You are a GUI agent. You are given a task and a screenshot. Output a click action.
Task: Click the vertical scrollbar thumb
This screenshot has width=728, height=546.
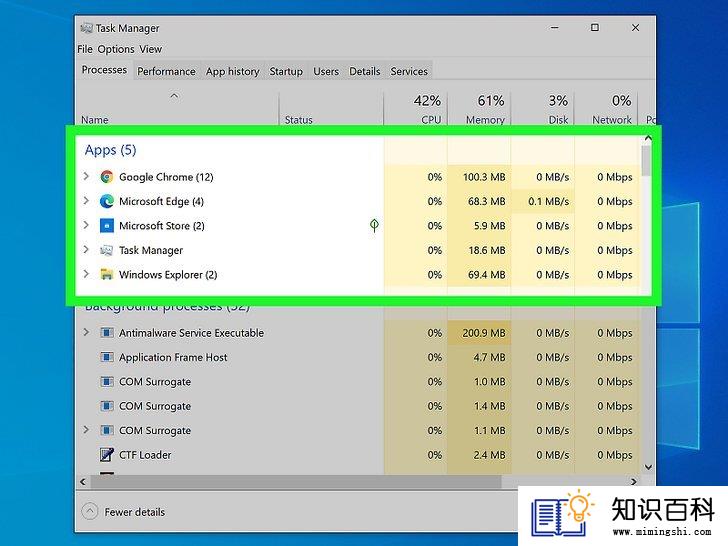(x=646, y=161)
